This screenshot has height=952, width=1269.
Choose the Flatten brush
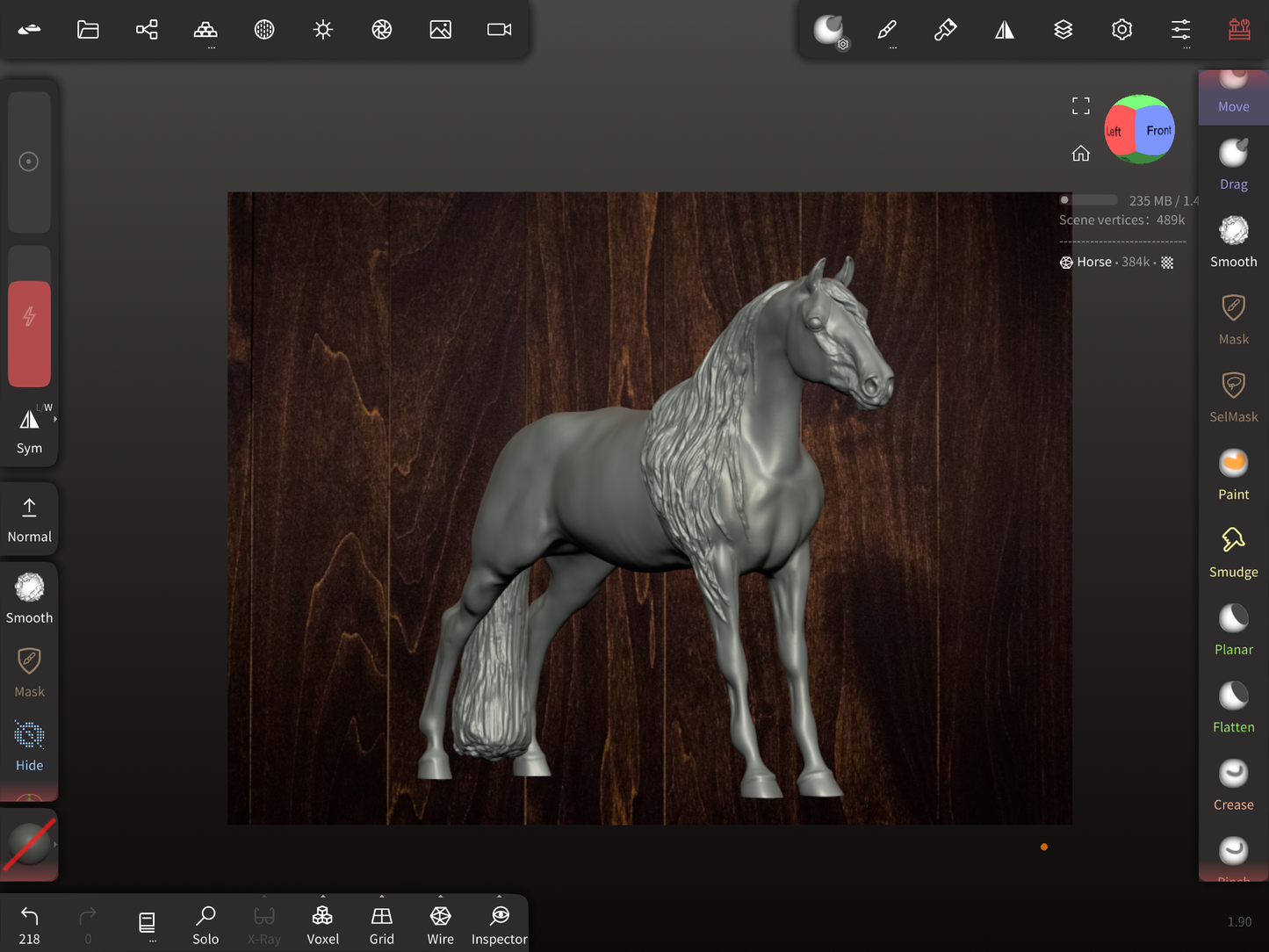1233,707
